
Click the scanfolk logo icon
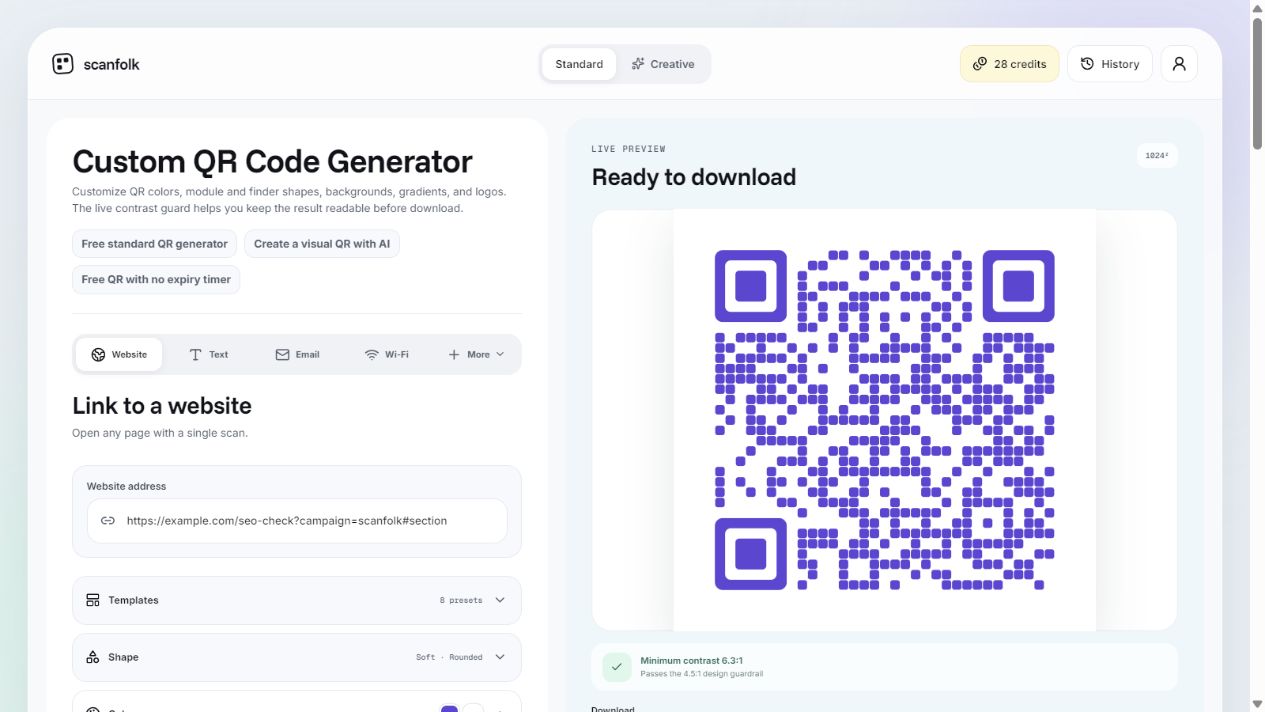[63, 64]
